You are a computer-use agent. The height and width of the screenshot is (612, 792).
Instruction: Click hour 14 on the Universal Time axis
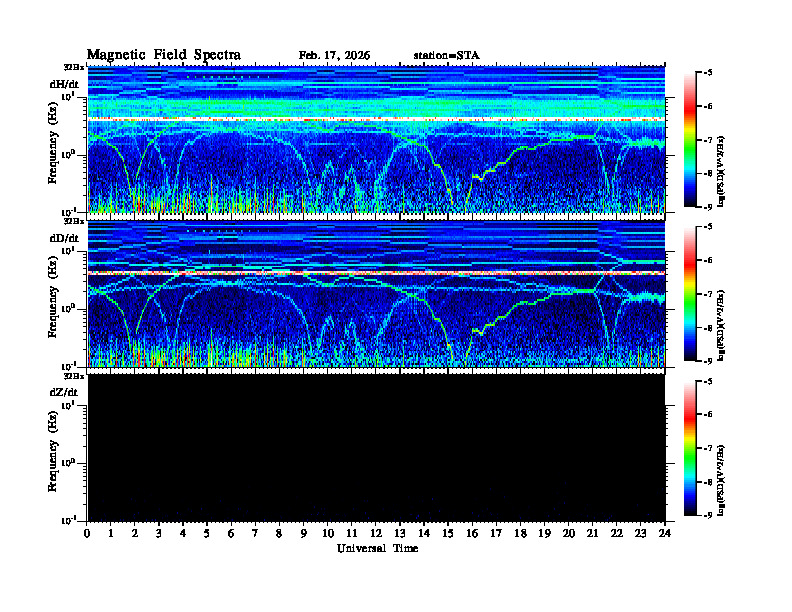click(424, 533)
